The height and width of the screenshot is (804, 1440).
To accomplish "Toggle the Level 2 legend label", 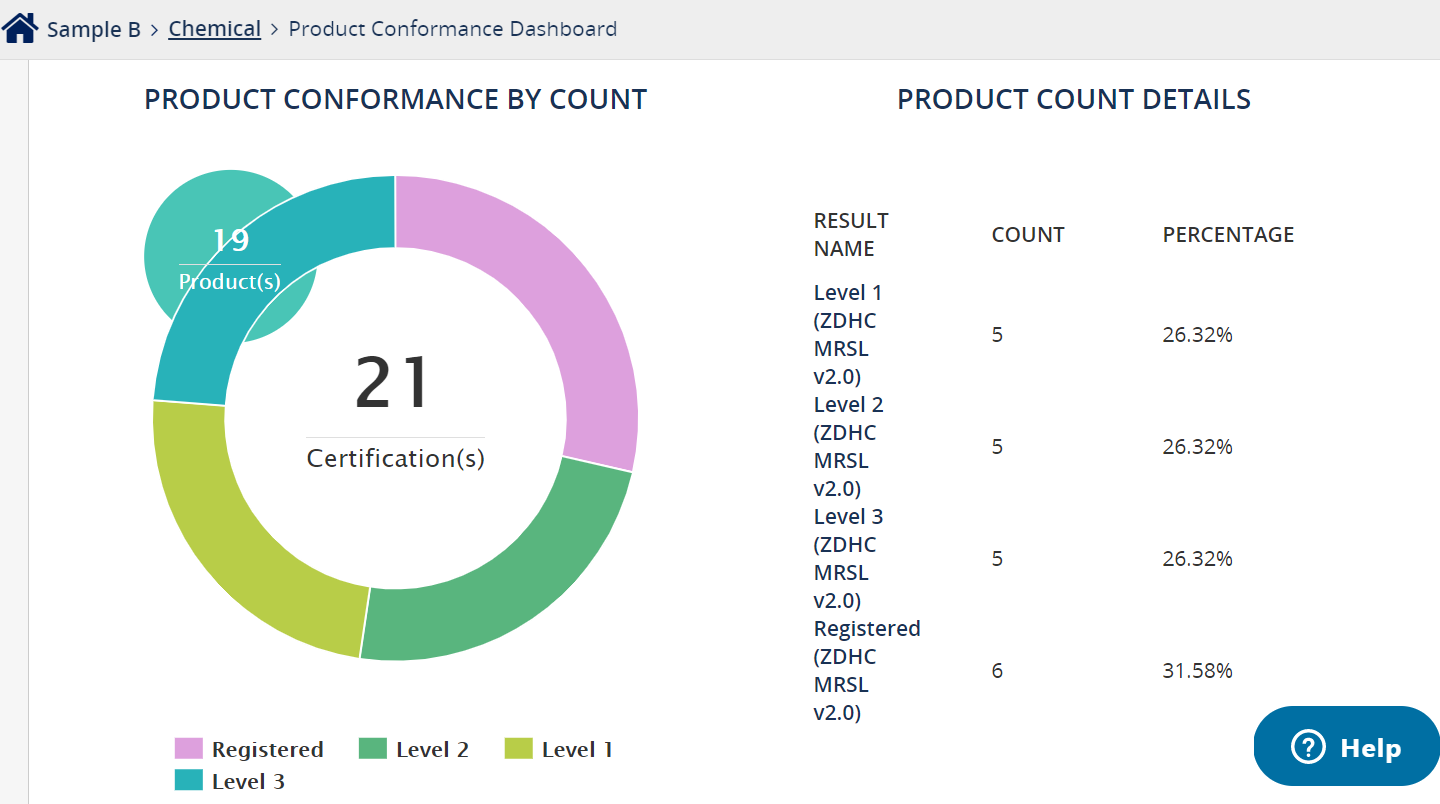I will click(432, 749).
